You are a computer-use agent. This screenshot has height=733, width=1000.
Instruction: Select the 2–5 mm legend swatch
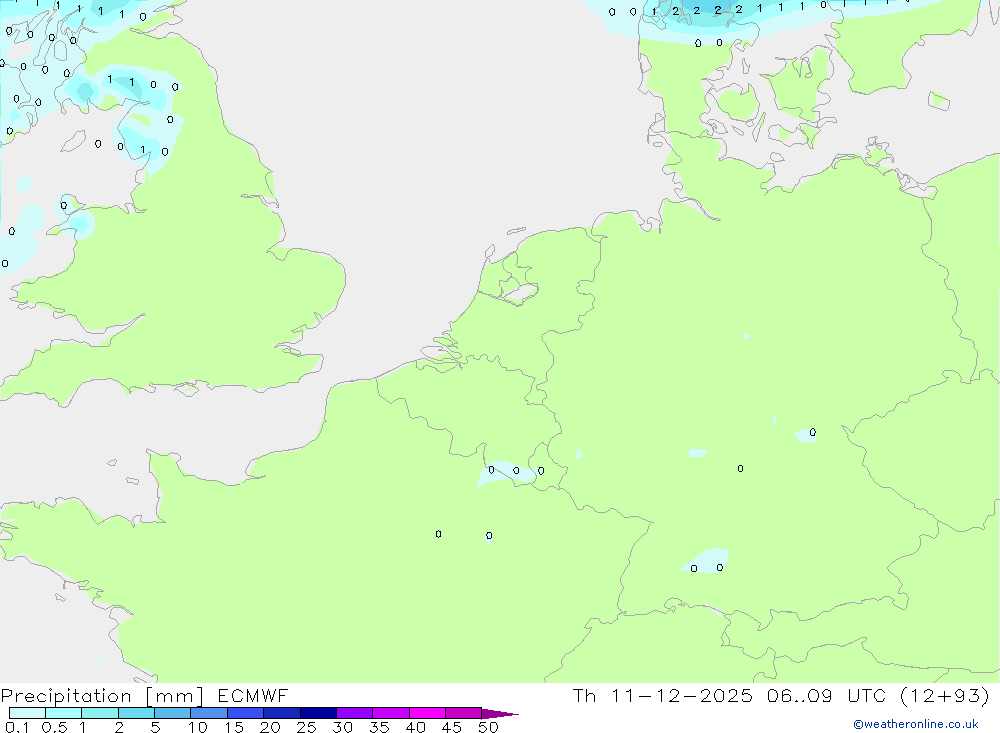(136, 713)
